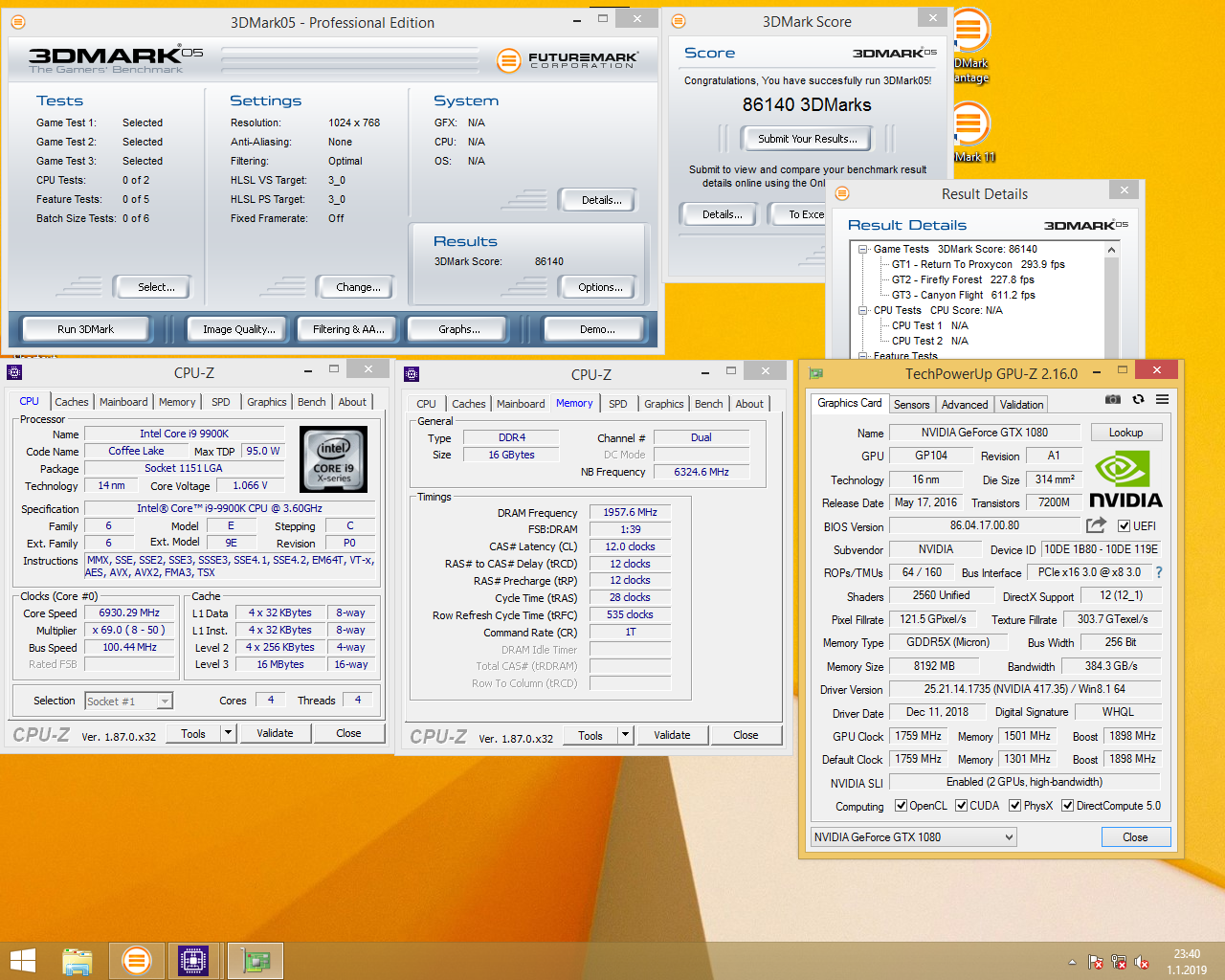Open Bench tab in left CPU-Z window
This screenshot has width=1225, height=980.
click(x=312, y=402)
